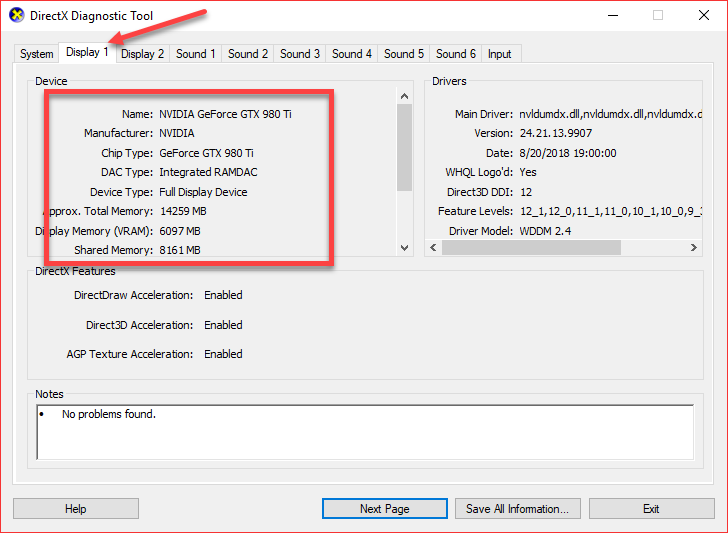
Task: Click the 'Integrated RAMDAC' value
Action: (208, 172)
